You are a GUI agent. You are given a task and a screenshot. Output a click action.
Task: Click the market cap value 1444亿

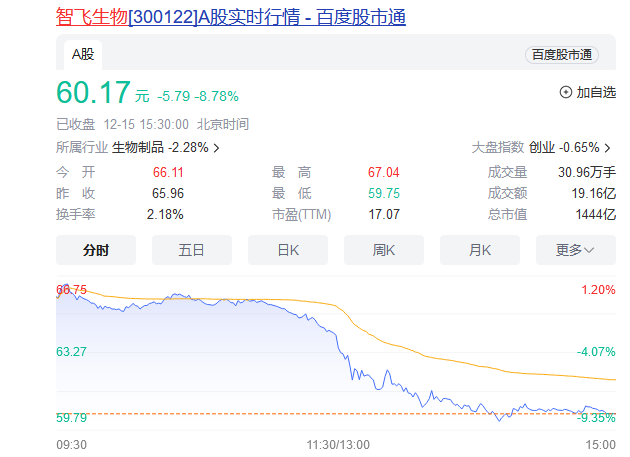(596, 214)
